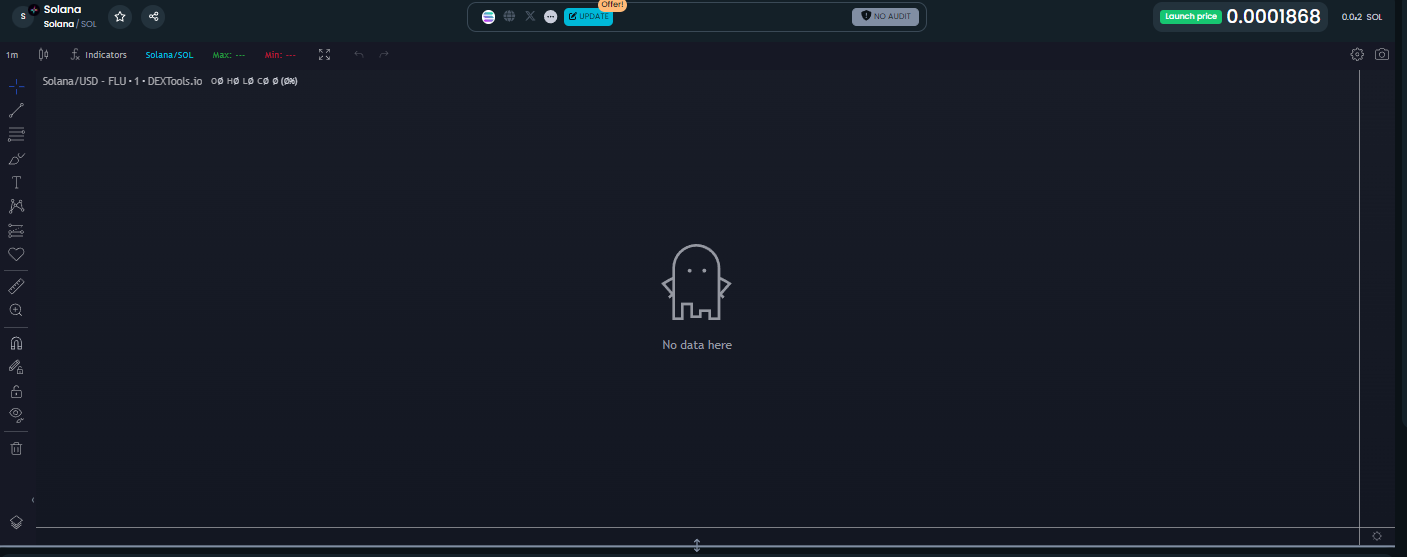Screen dimensions: 1407x557
Task: Click the chart resize handle at bottom
Action: click(697, 545)
